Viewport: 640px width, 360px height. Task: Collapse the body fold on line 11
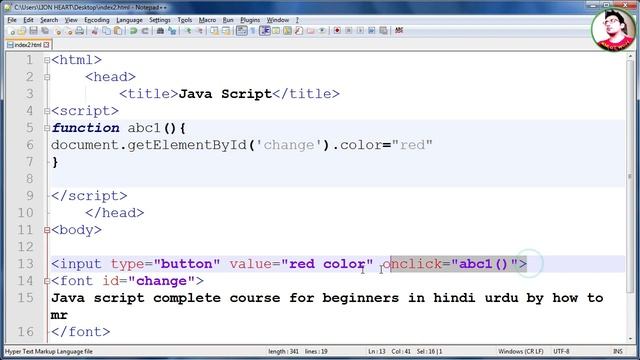(47, 230)
